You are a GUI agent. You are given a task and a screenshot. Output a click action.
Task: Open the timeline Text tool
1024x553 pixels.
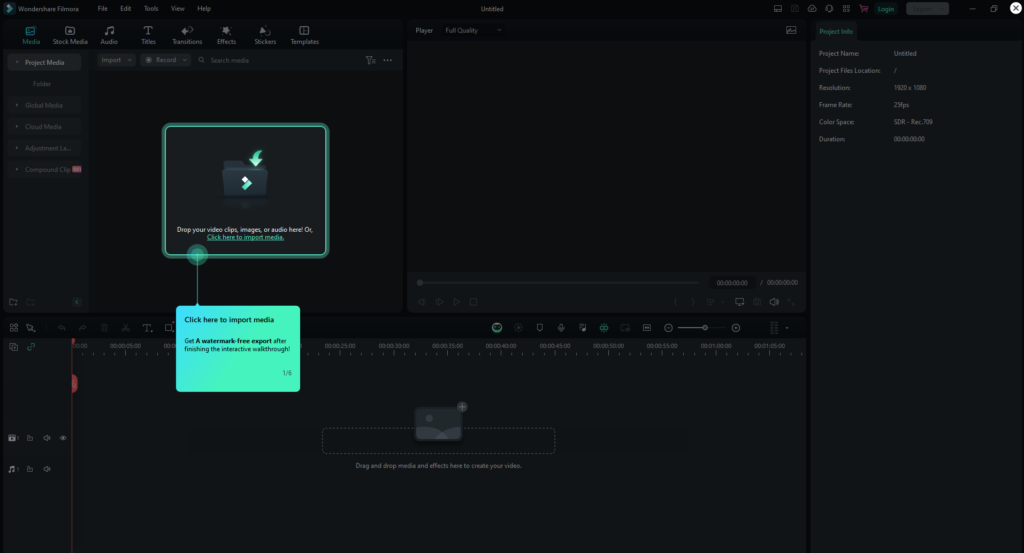[x=148, y=328]
